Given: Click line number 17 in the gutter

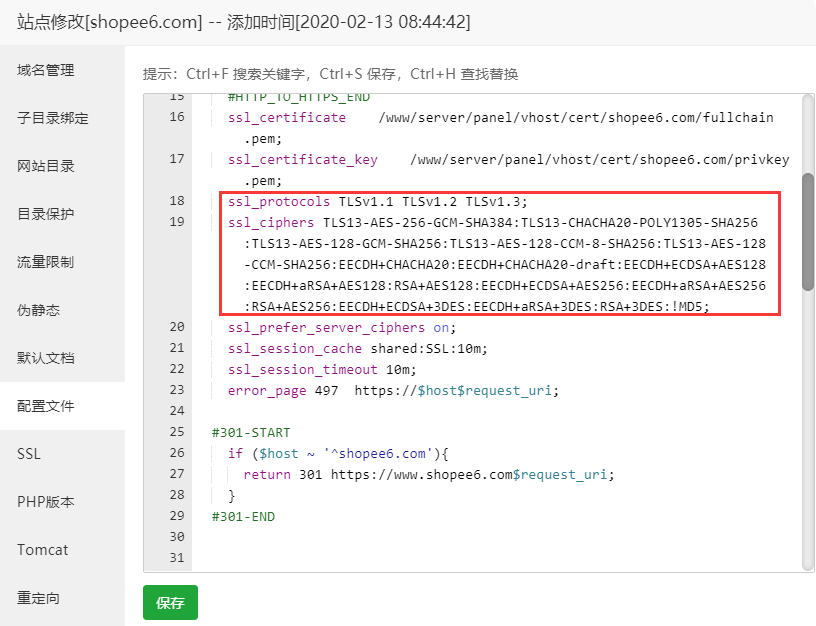Looking at the screenshot, I should [x=177, y=159].
